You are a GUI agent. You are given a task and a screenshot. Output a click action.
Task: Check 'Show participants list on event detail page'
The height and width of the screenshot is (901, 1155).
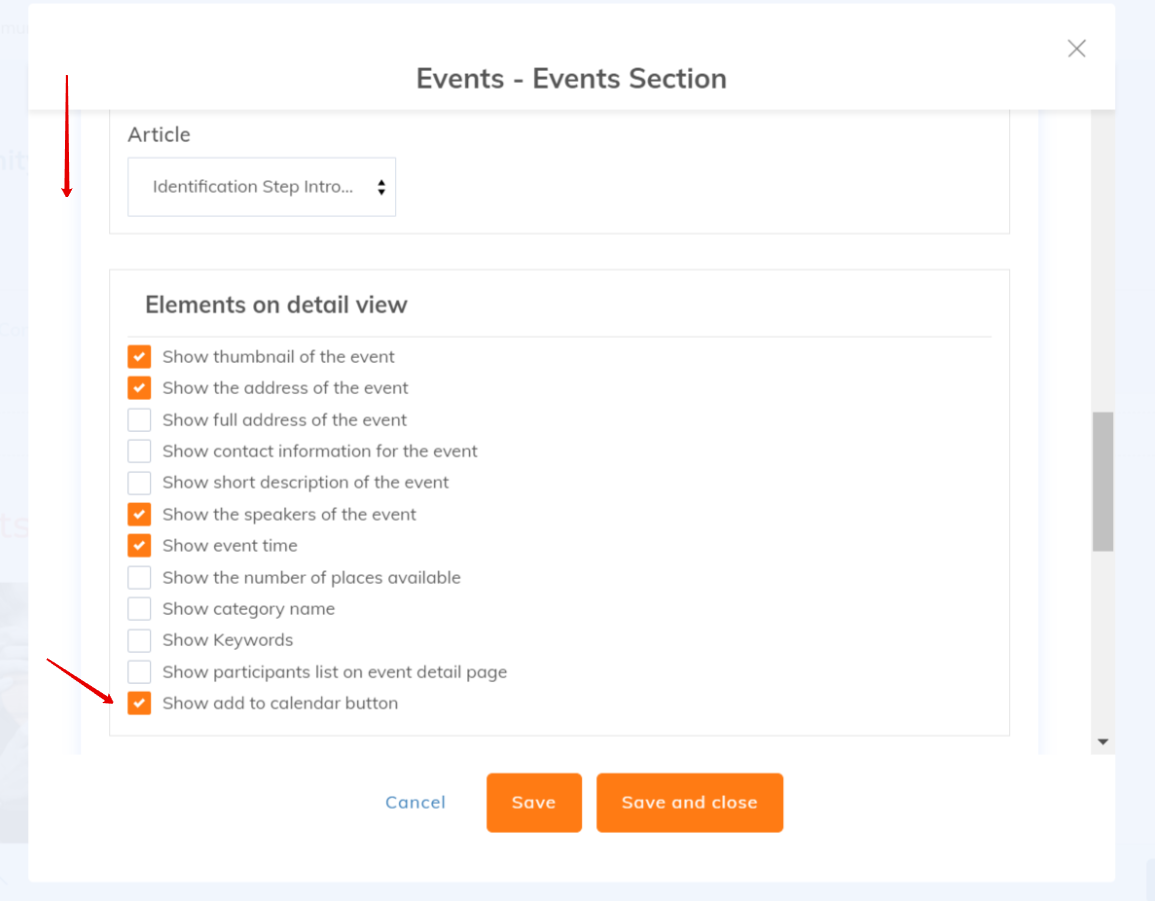138,671
